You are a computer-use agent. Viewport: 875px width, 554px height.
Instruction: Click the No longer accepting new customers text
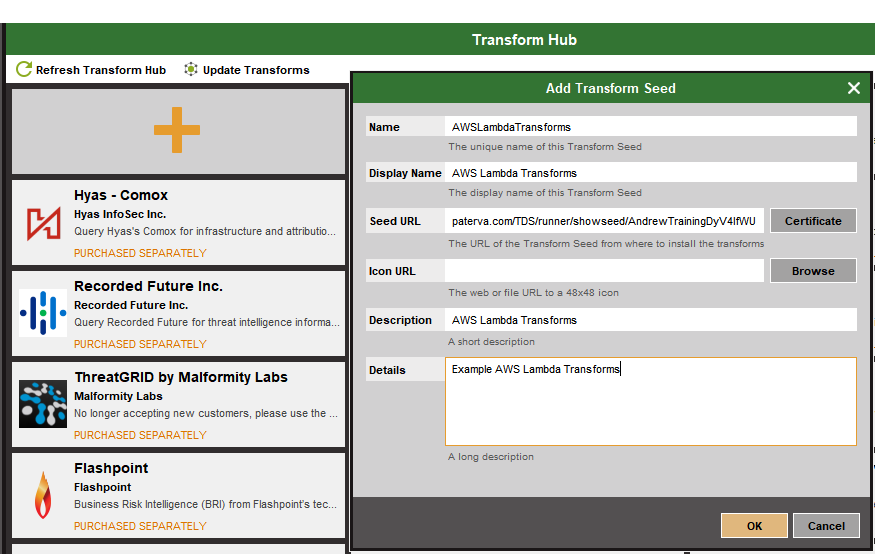tap(206, 413)
